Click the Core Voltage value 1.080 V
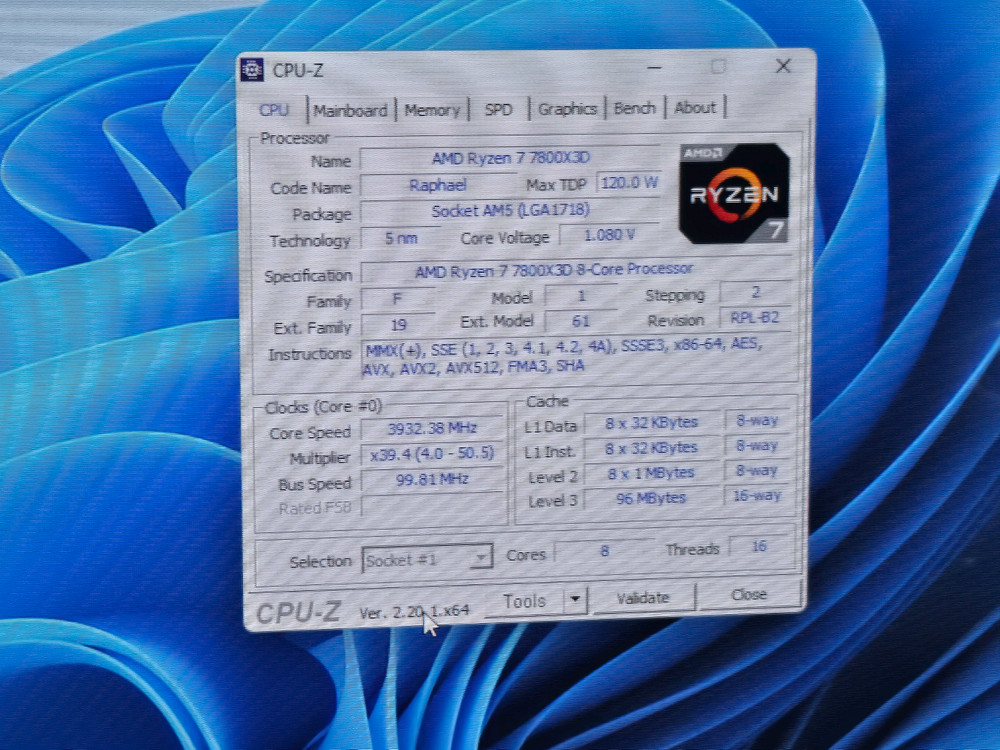This screenshot has height=750, width=1000. (x=609, y=235)
